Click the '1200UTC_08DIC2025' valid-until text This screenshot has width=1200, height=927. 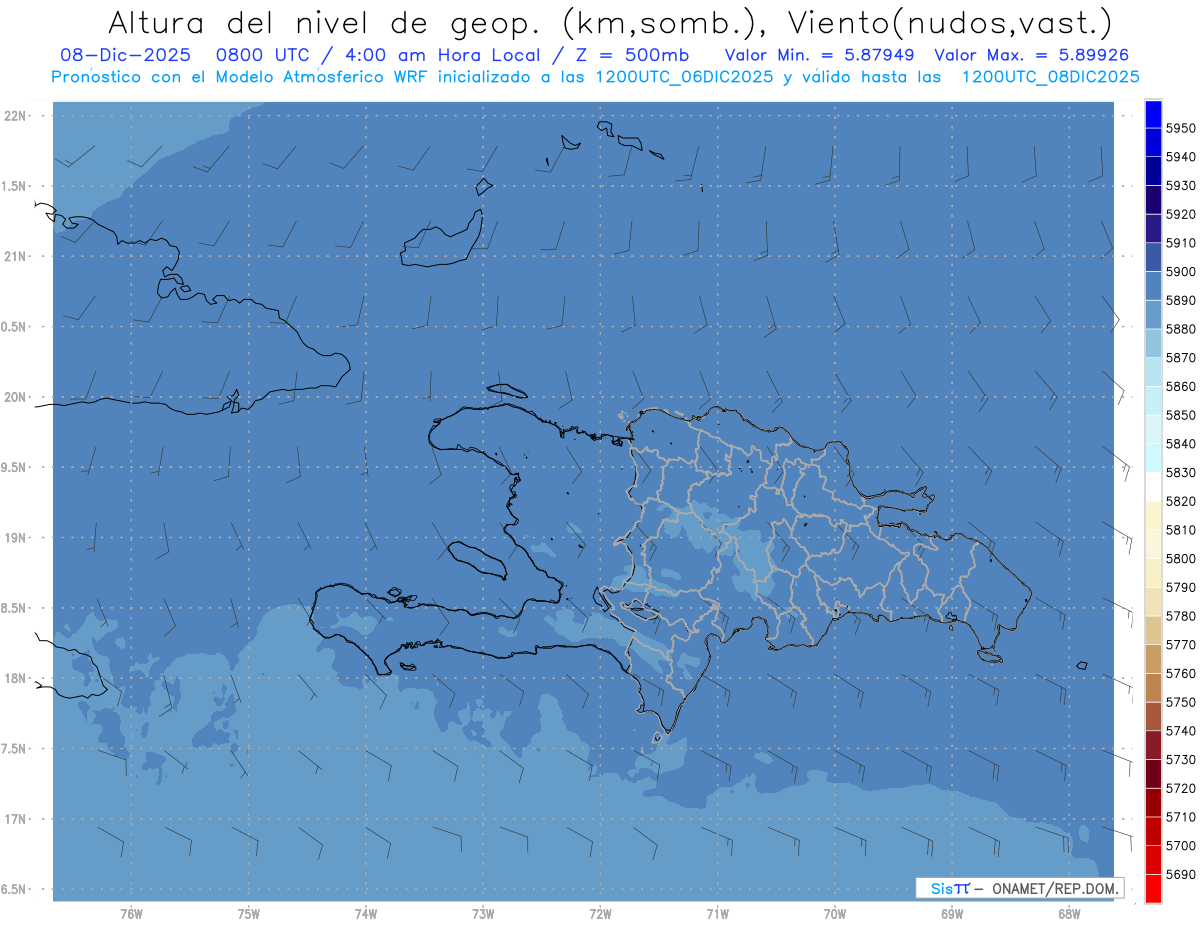(1050, 77)
